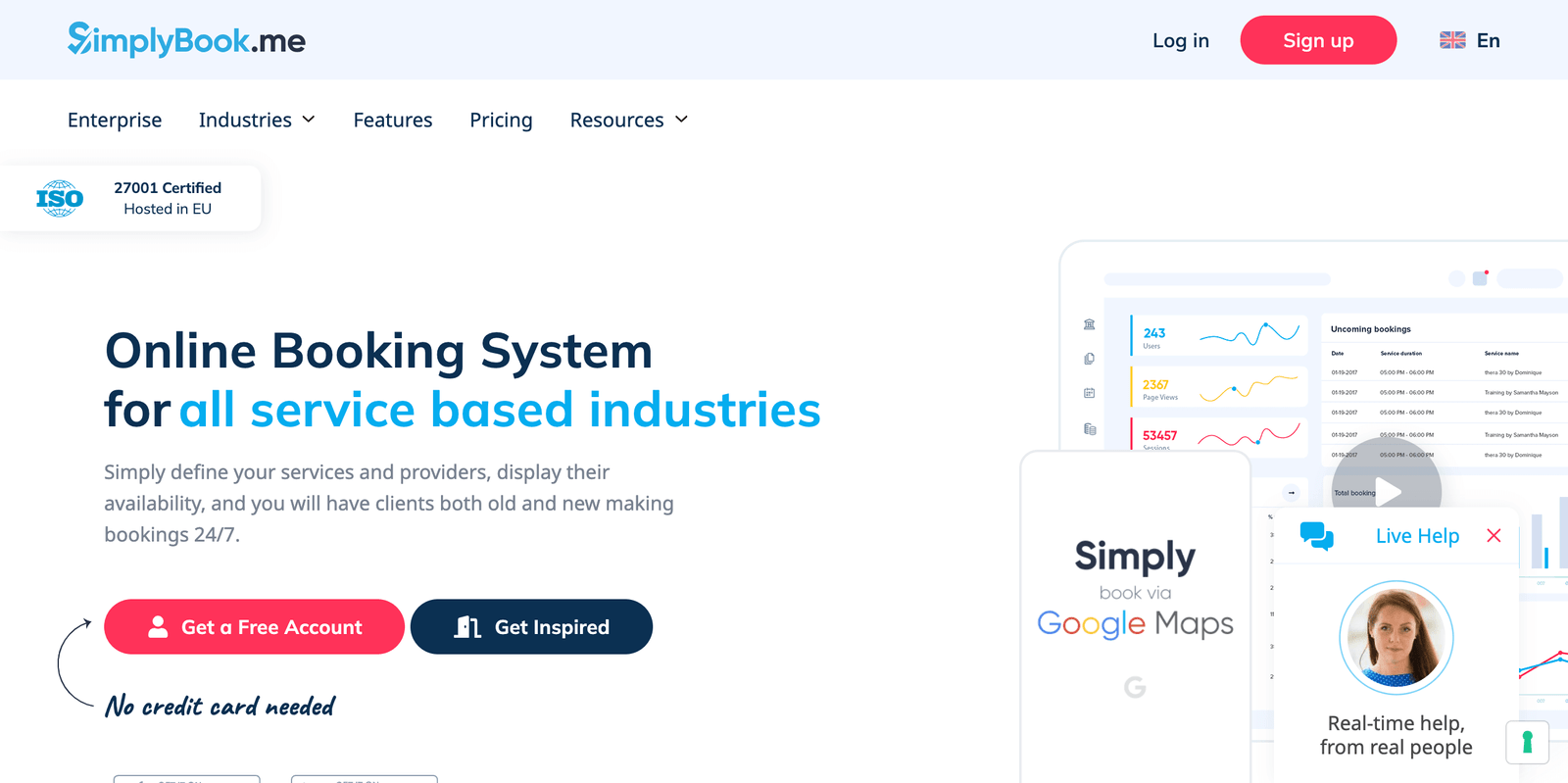Image resolution: width=1568 pixels, height=783 pixels.
Task: Click the 53457 Sessions stat card
Action: pyautogui.click(x=1219, y=436)
